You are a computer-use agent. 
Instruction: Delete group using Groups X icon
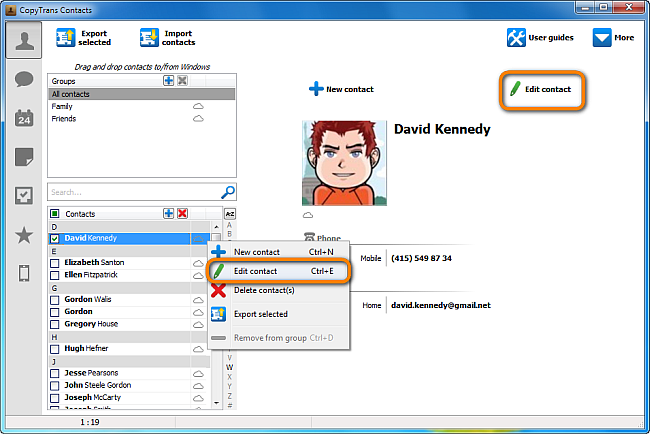coord(182,80)
